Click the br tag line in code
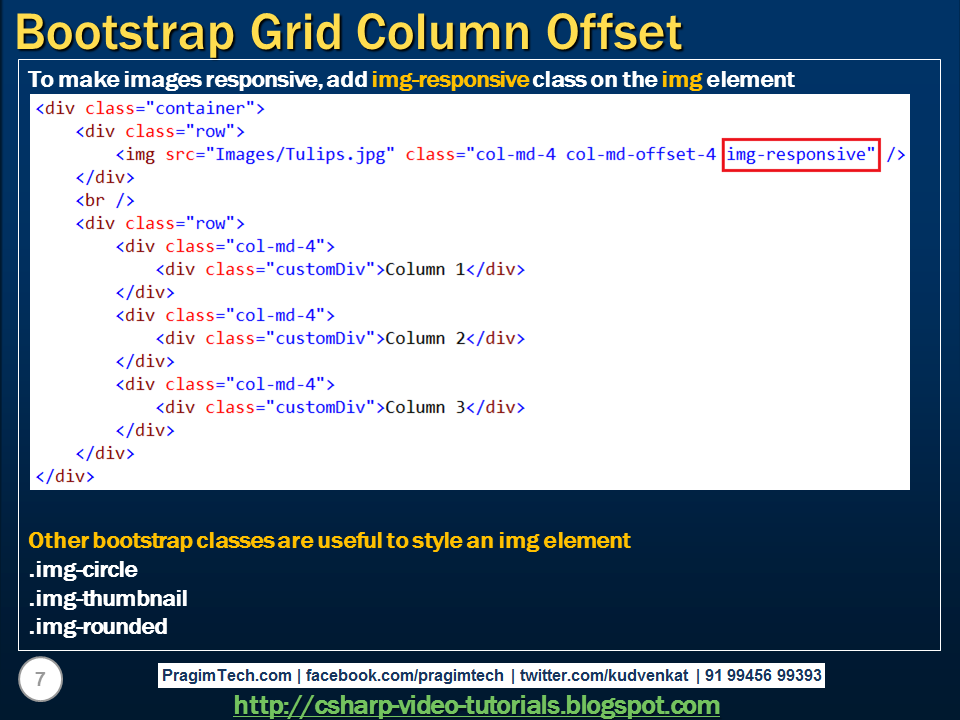This screenshot has width=960, height=720. 105,200
